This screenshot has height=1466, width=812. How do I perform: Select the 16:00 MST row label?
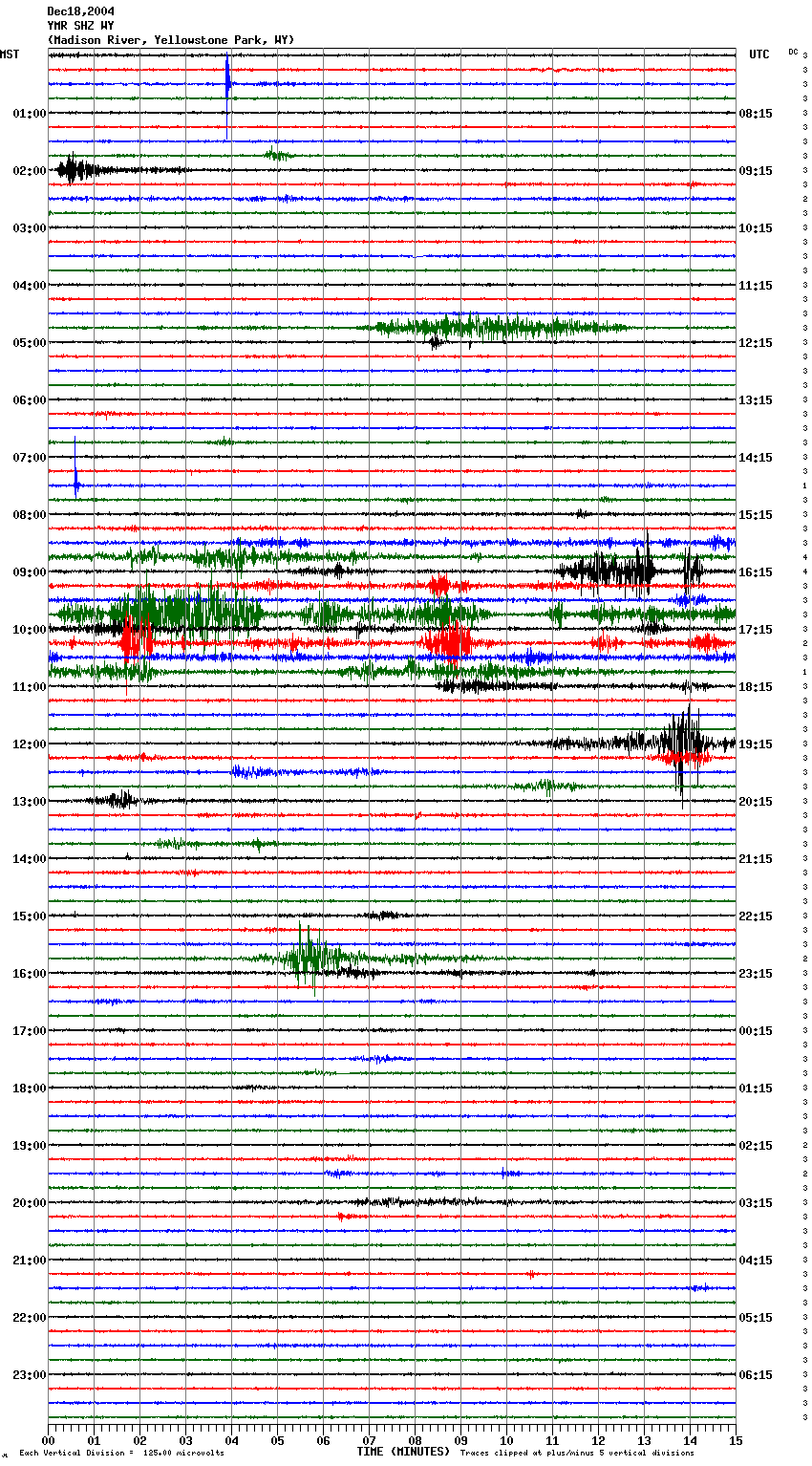30,974
